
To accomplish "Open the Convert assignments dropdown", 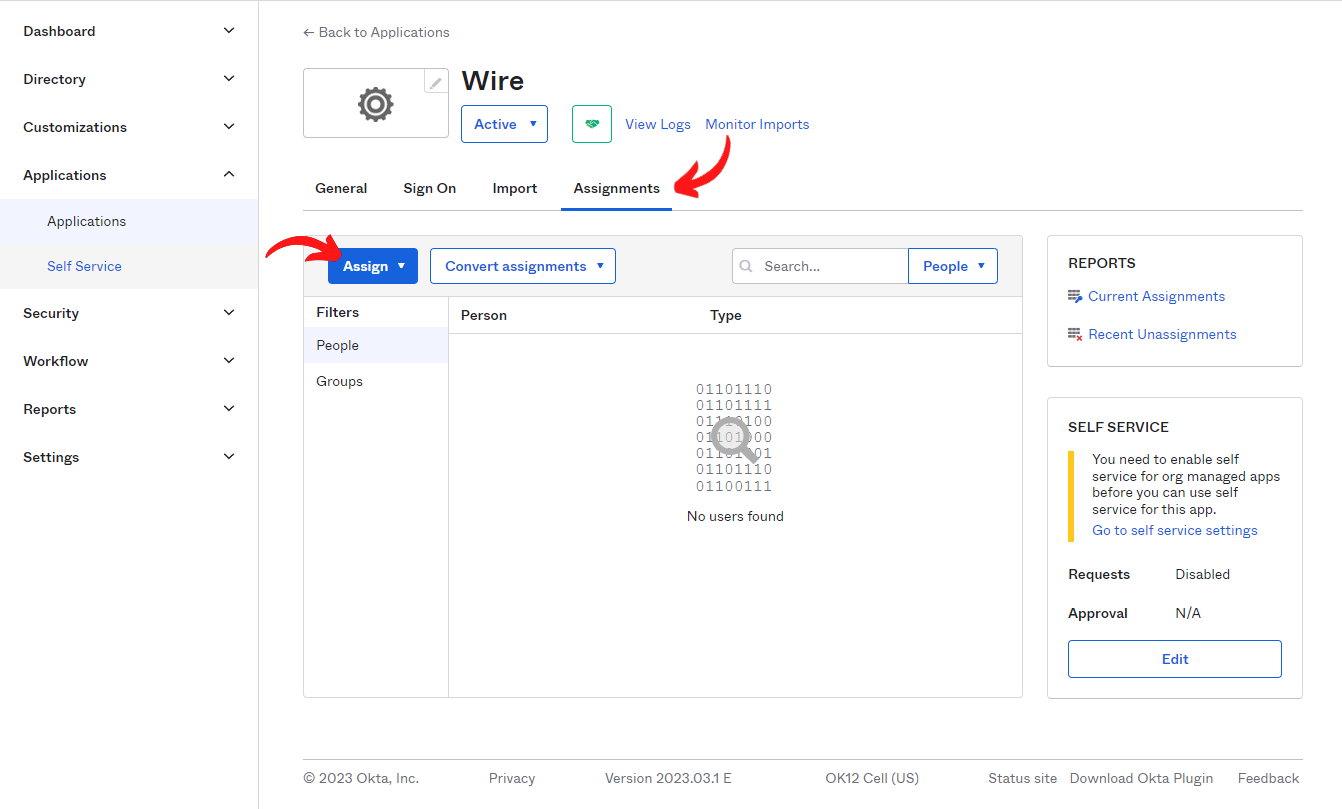I will [x=522, y=266].
